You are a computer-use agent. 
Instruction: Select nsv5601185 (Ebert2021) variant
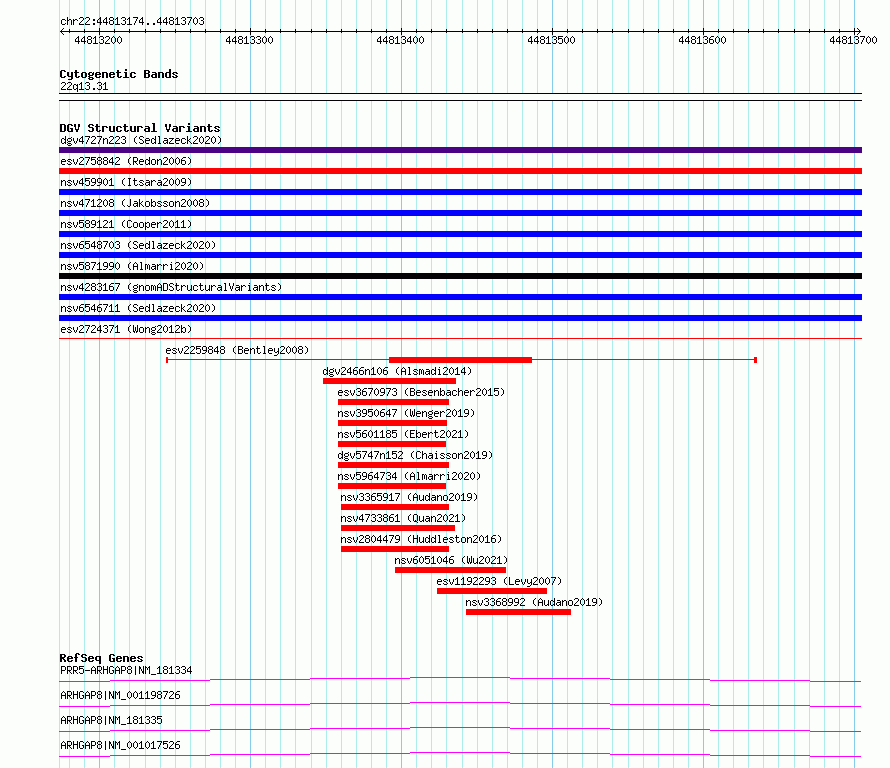(x=403, y=434)
